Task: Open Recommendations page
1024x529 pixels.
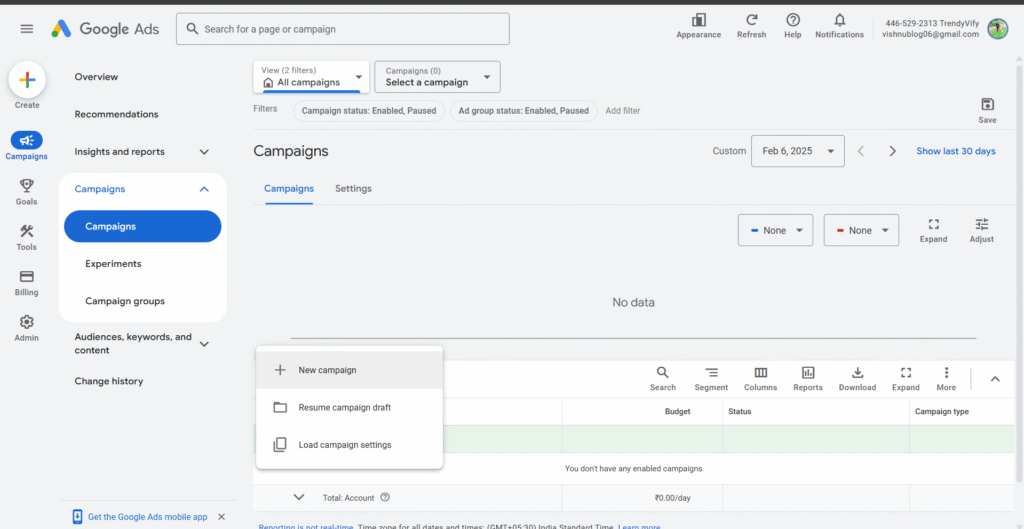Action: [x=116, y=114]
